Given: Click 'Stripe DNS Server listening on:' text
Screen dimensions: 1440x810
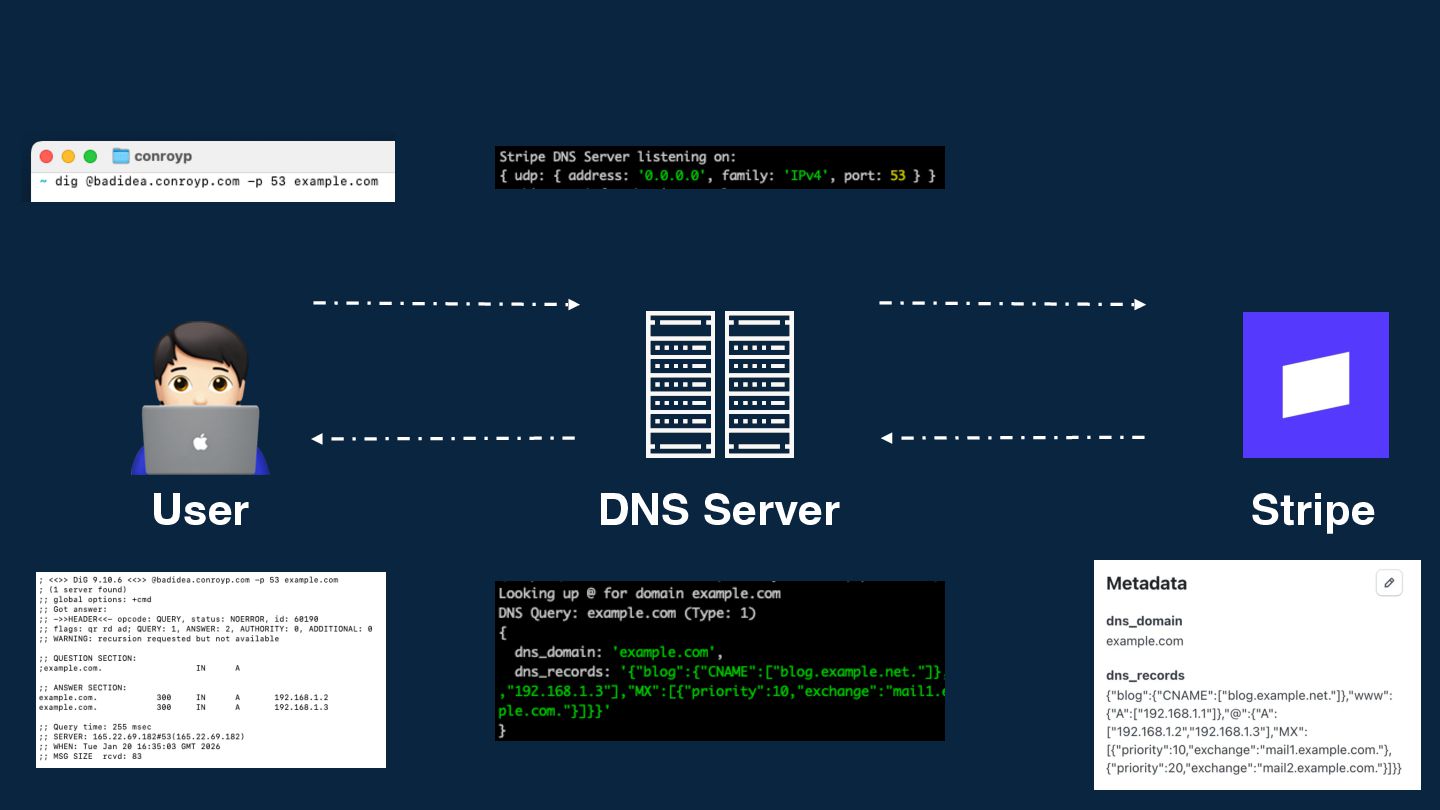Looking at the screenshot, I should click(x=617, y=157).
